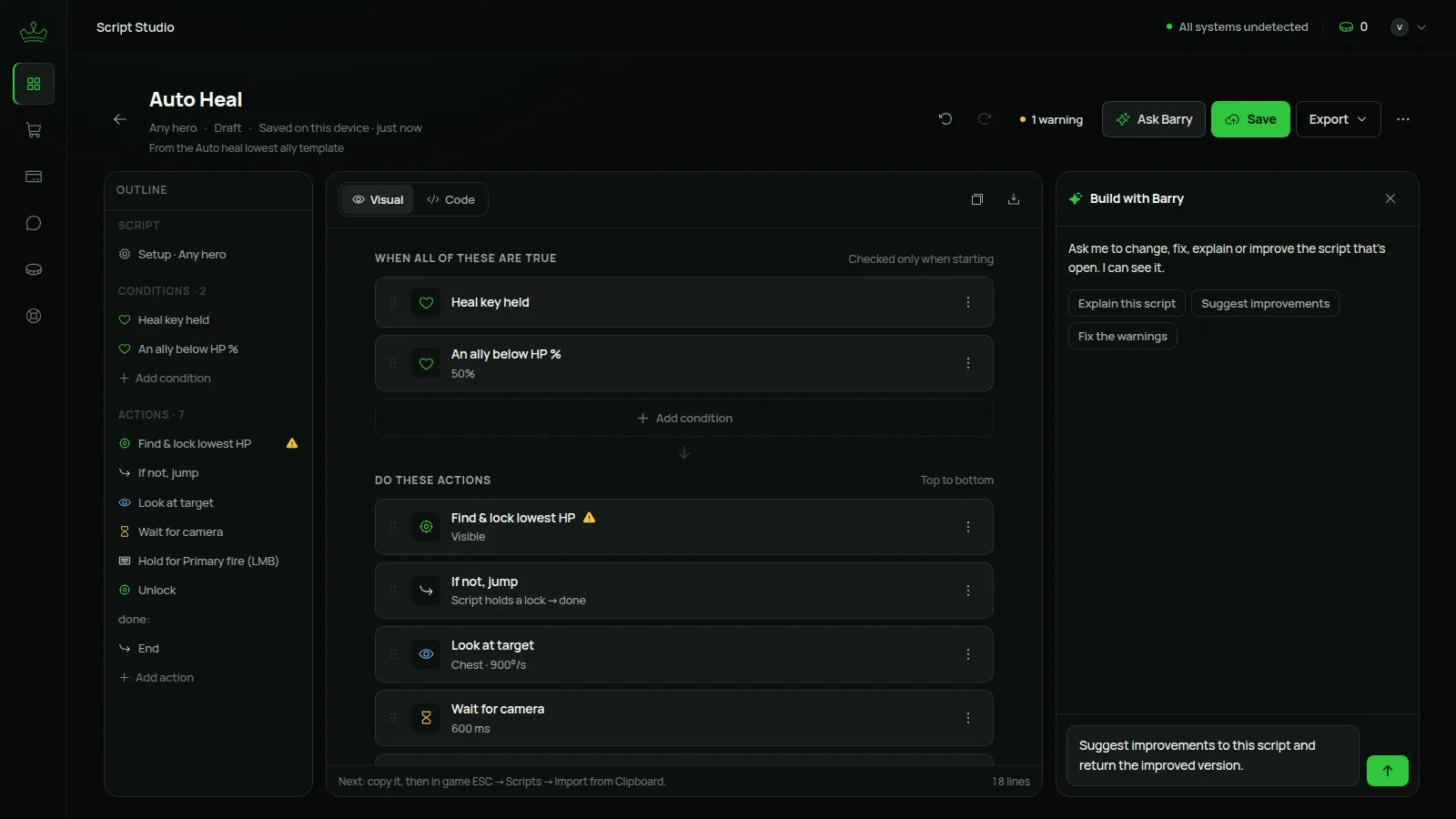Switch to the Code tab
This screenshot has height=819, width=1456.
point(450,199)
